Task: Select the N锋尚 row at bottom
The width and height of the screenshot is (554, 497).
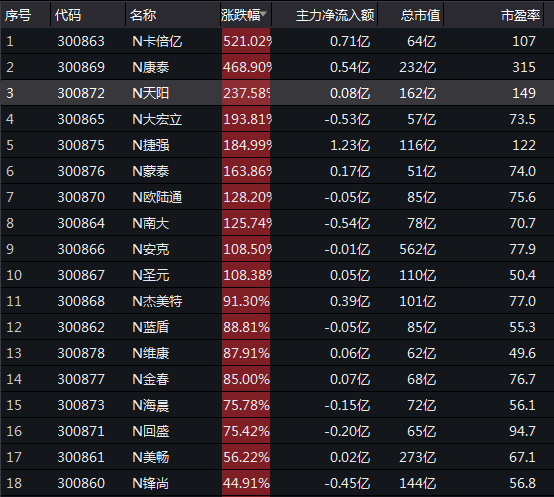Action: pyautogui.click(x=277, y=483)
